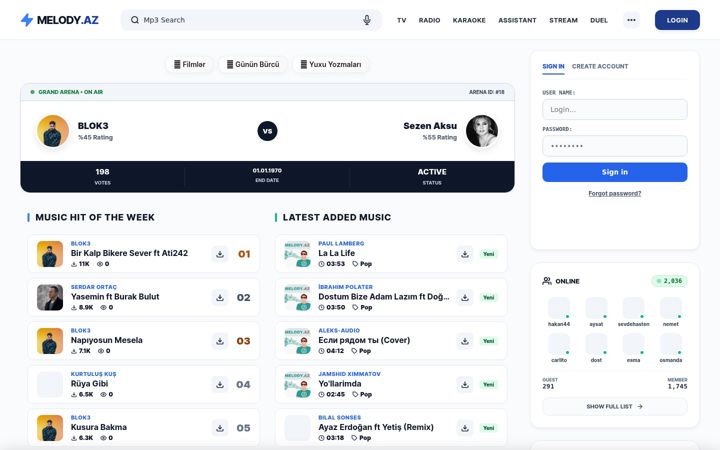Click the Melody.az lightning logo
Screen dimensions: 720x450
click(27, 20)
